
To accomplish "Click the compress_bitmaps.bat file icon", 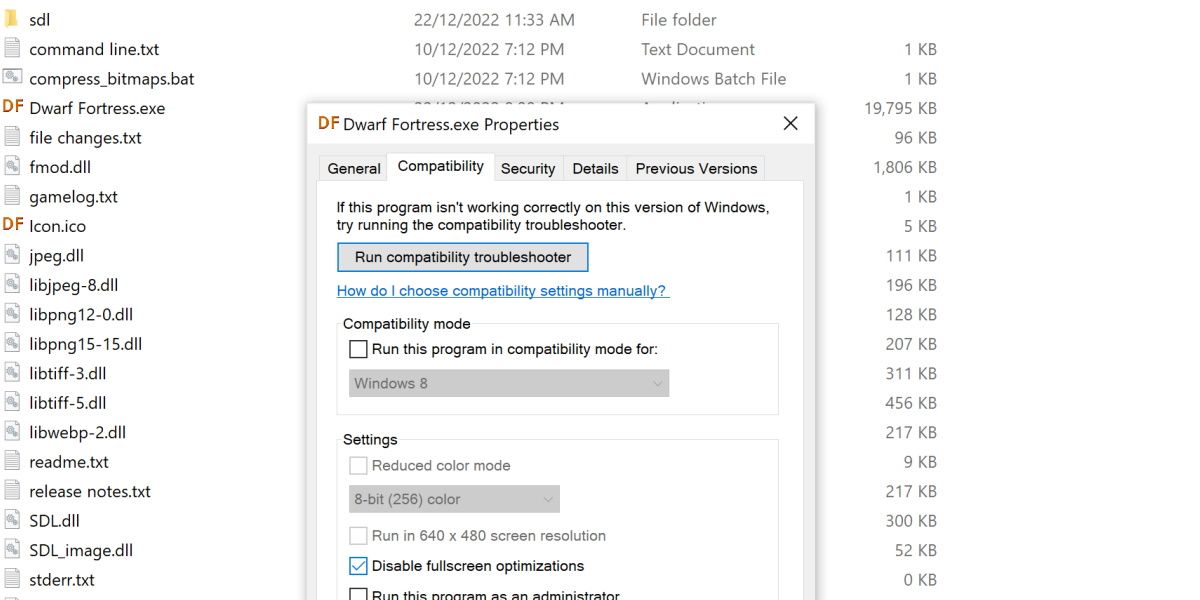I will pos(12,78).
